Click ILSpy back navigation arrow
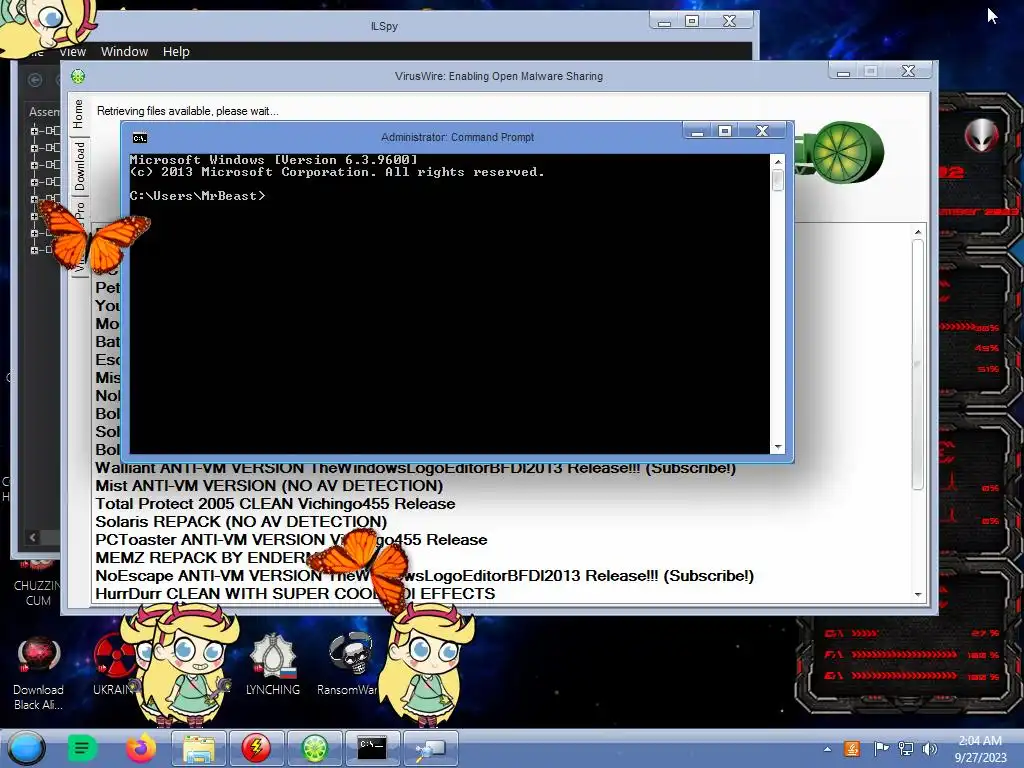Screen dimensions: 1024x768 click(x=35, y=80)
